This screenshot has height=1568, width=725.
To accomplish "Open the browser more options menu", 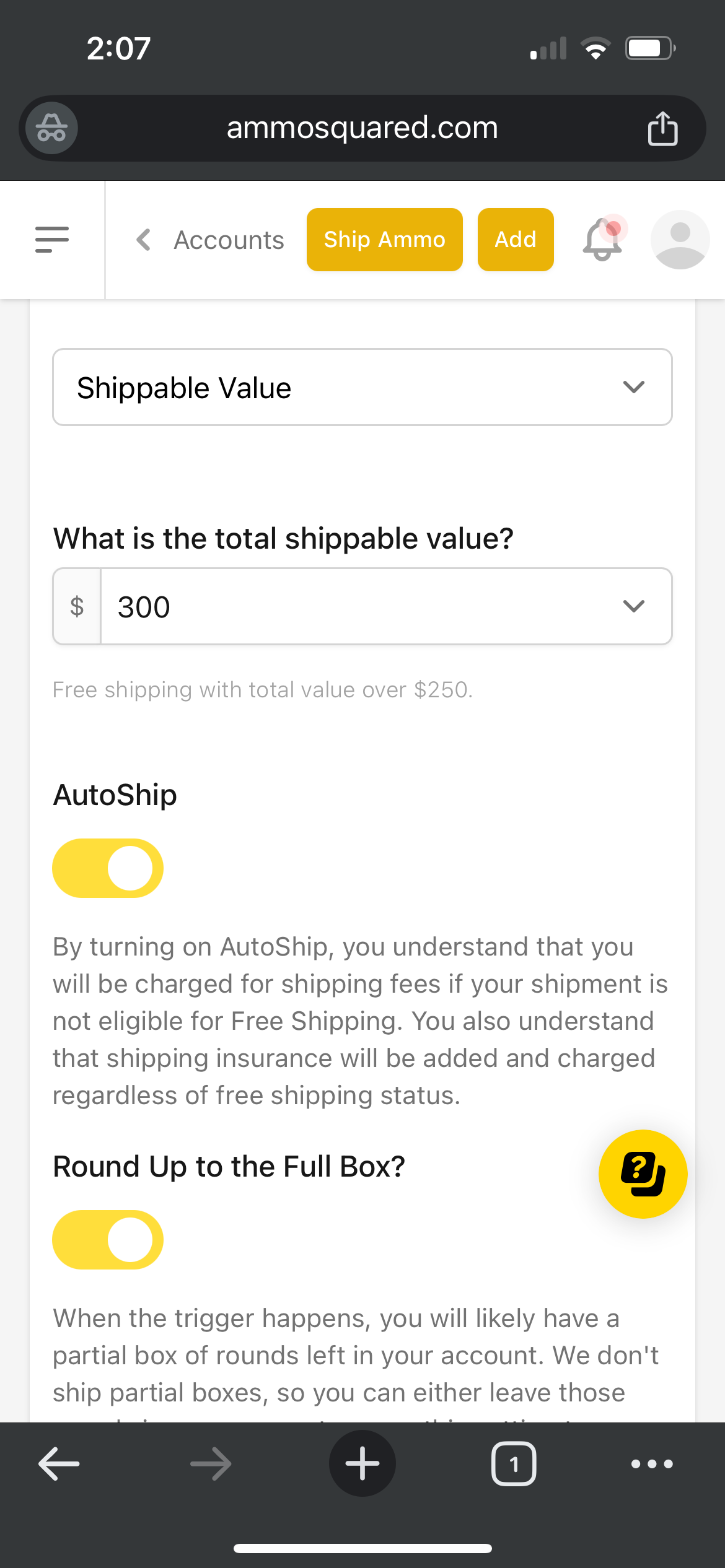I will (x=652, y=1463).
